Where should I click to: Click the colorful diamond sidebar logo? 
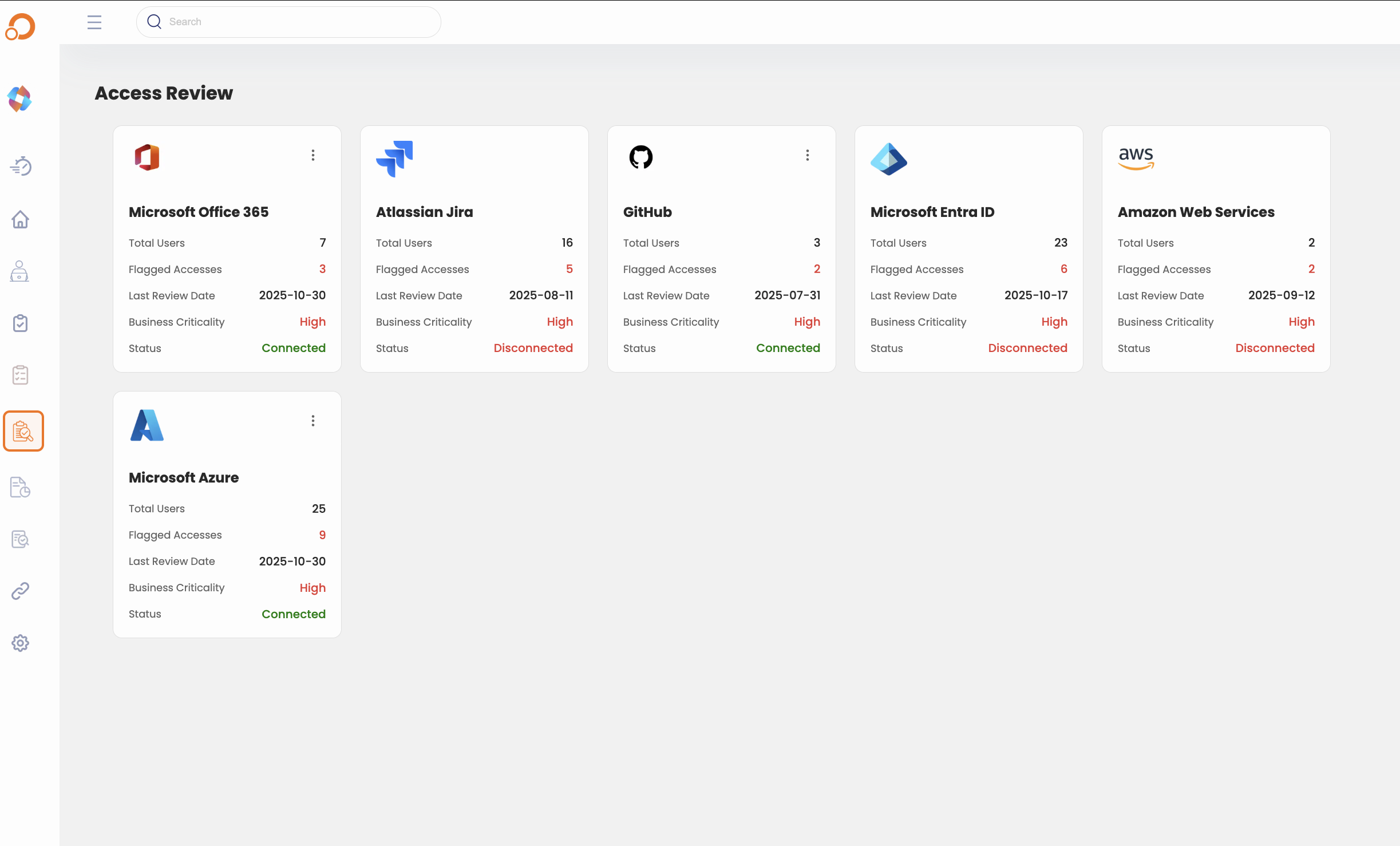20,99
